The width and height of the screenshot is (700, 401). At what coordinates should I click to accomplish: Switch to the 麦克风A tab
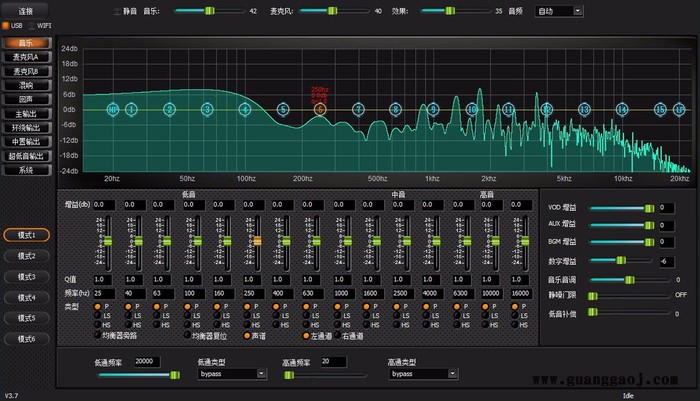tap(26, 57)
